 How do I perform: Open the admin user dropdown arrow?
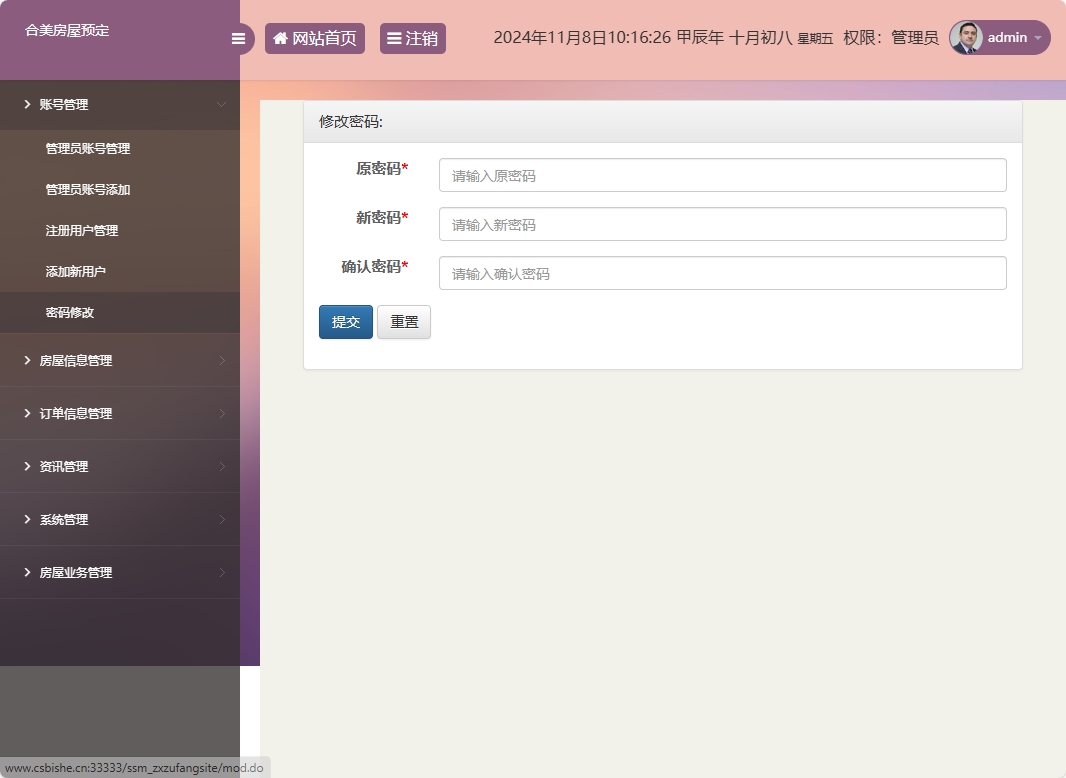coord(1038,38)
